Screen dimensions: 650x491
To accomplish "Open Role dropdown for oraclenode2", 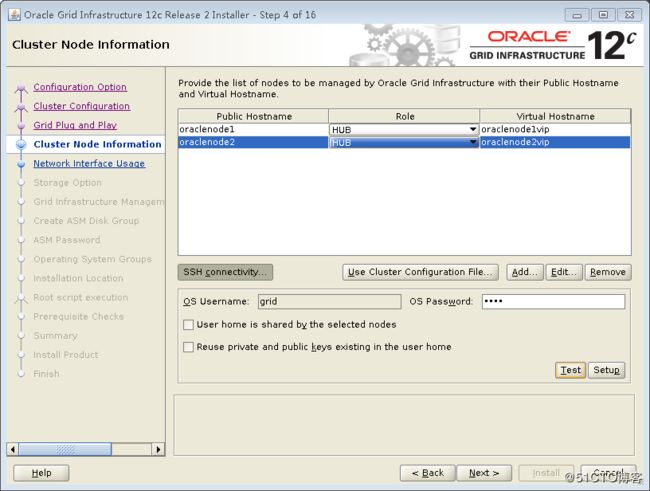I will coord(473,142).
